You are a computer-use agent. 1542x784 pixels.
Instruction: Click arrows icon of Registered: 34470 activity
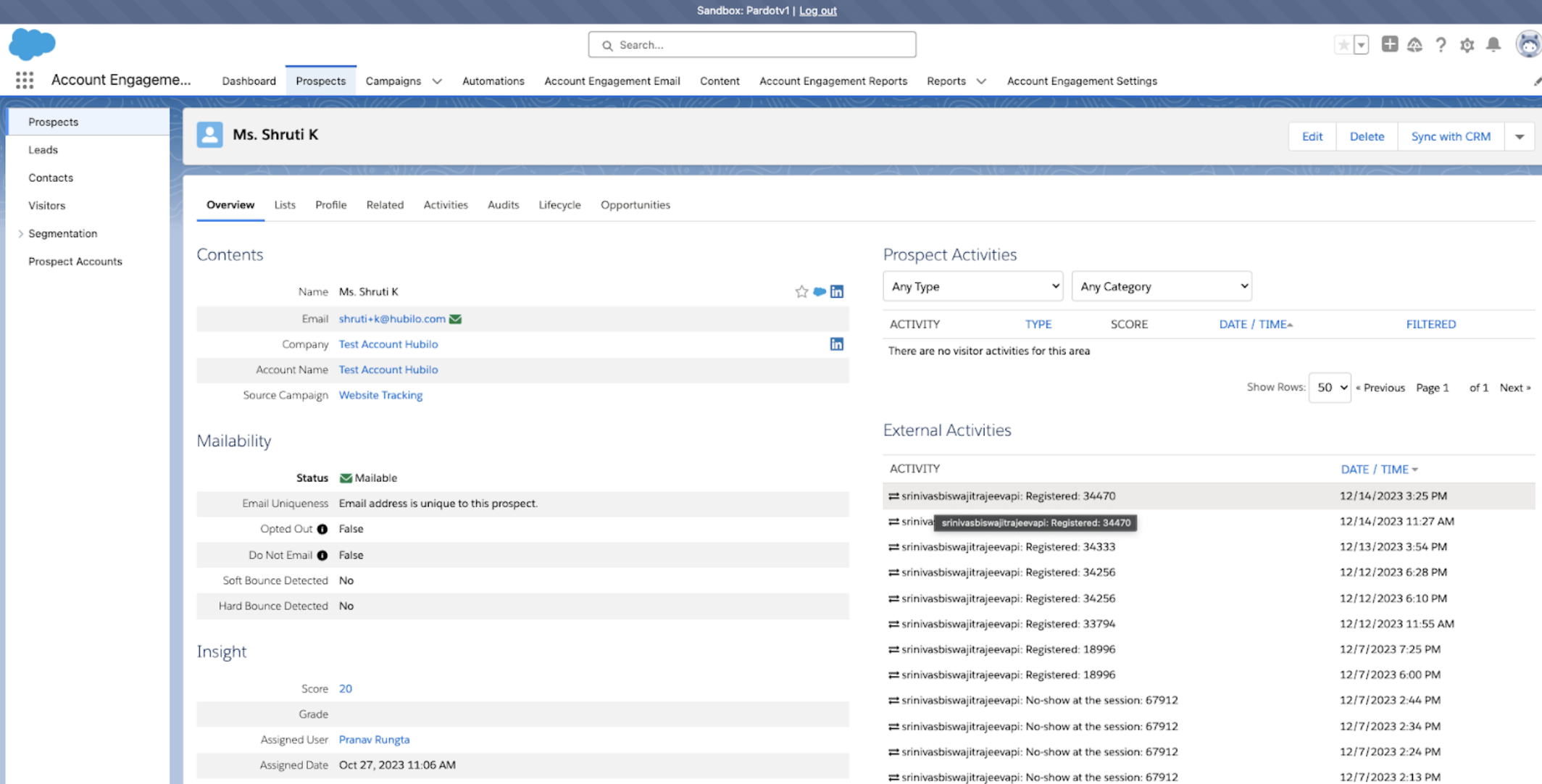[893, 496]
